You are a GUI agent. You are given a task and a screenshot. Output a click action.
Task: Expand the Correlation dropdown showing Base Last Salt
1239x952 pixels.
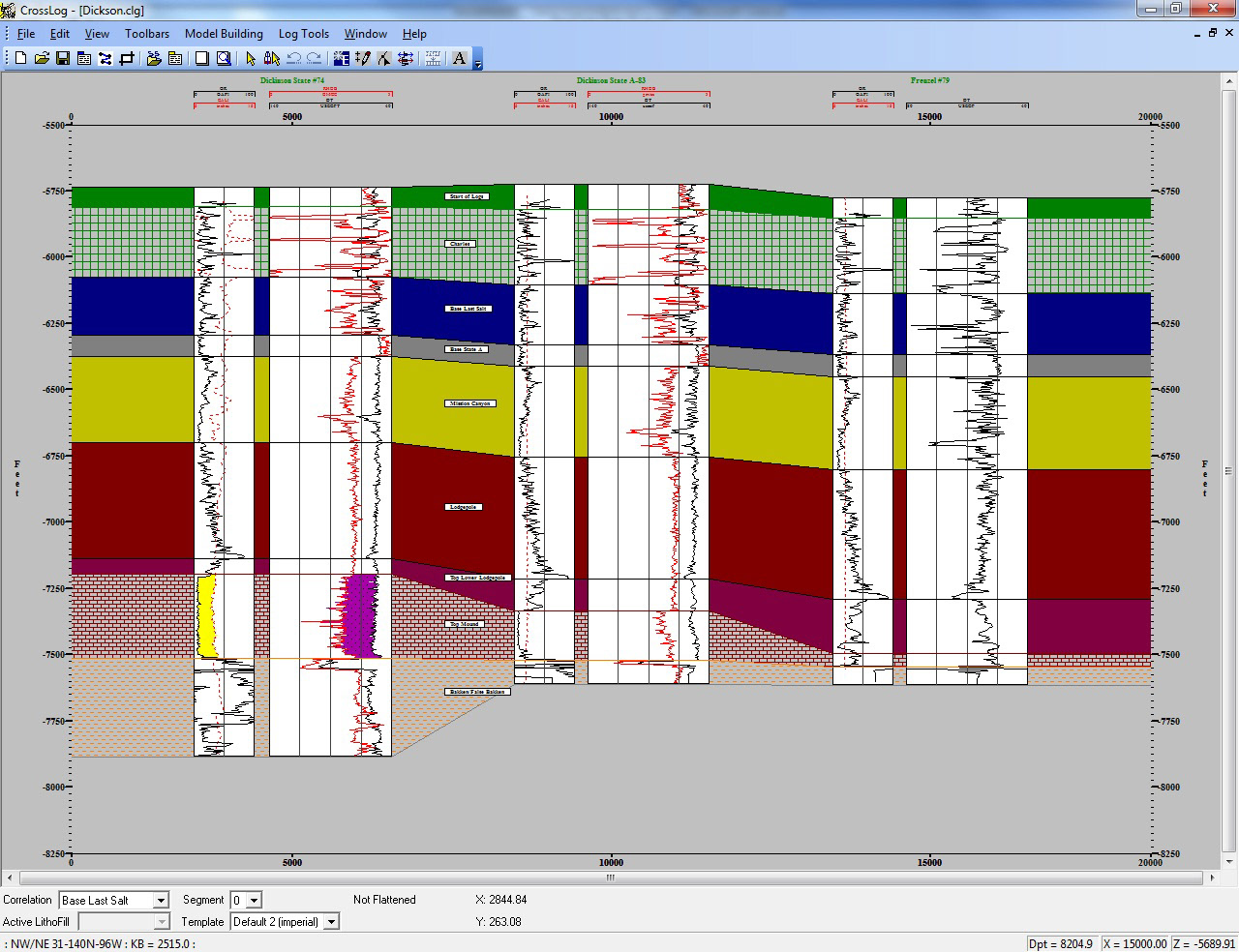tap(161, 901)
